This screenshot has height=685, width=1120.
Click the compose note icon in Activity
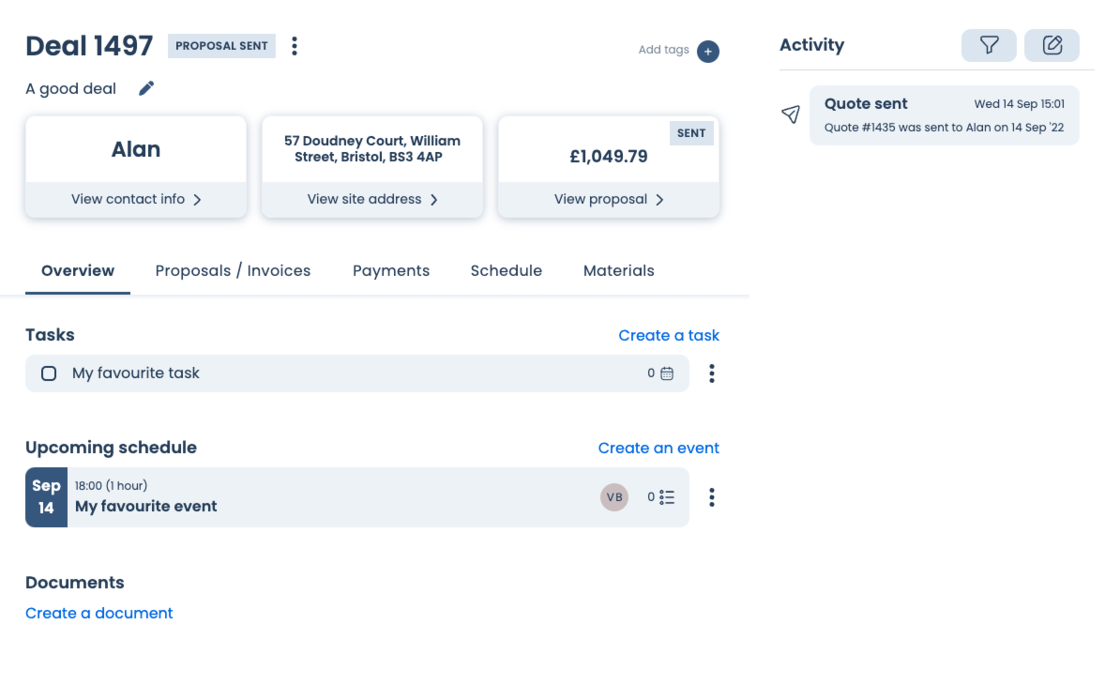pos(1052,45)
